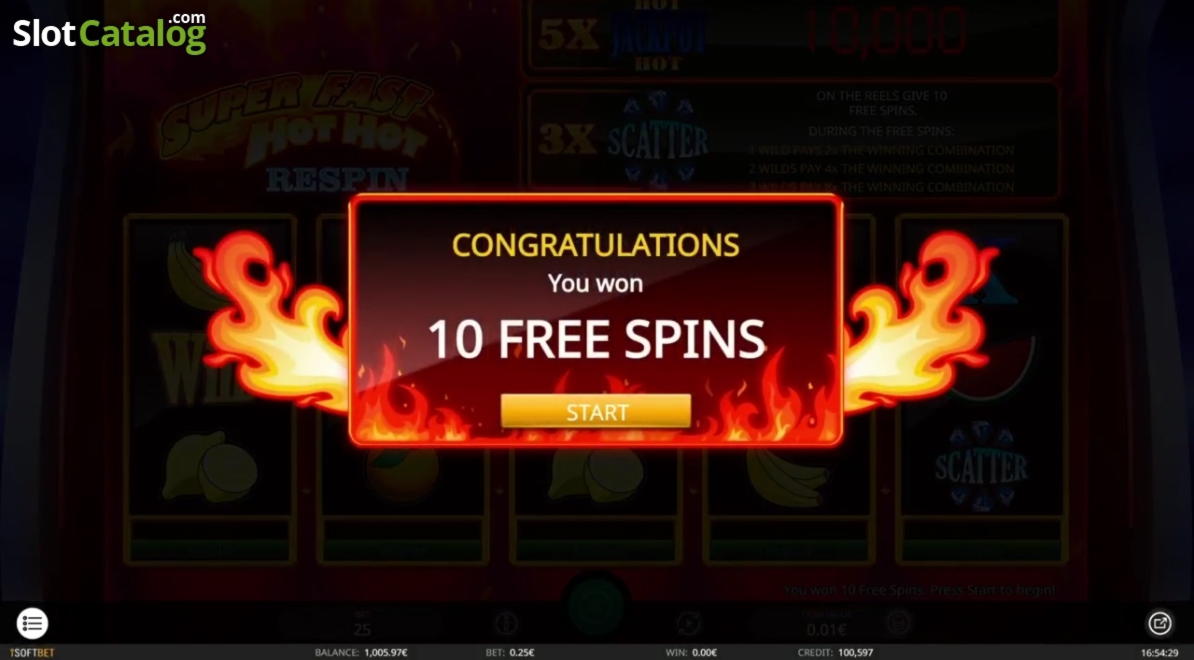This screenshot has width=1194, height=660.
Task: Click the iSoftBet logo
Action: tap(32, 652)
